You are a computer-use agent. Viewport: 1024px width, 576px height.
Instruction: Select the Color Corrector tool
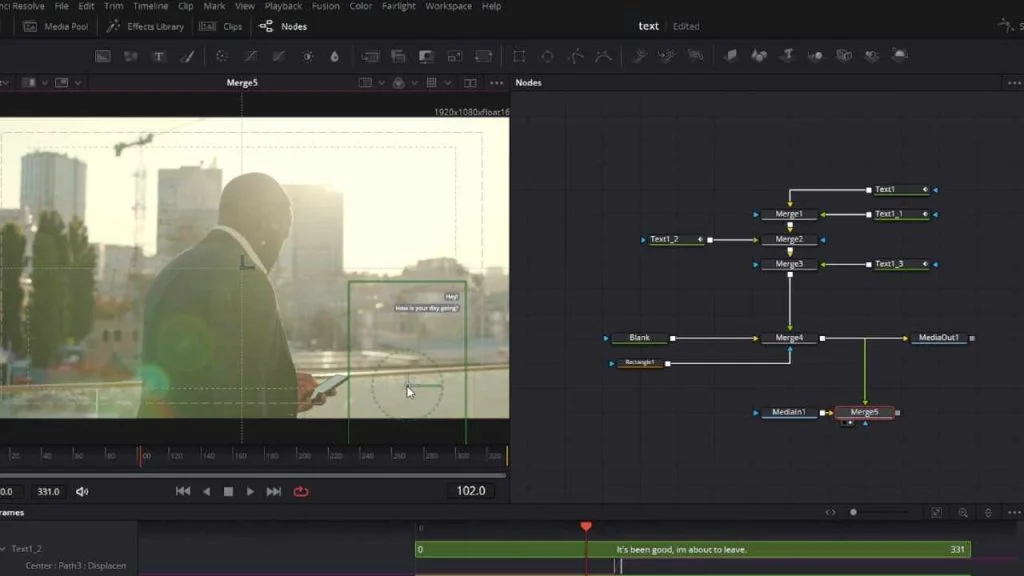tap(223, 57)
